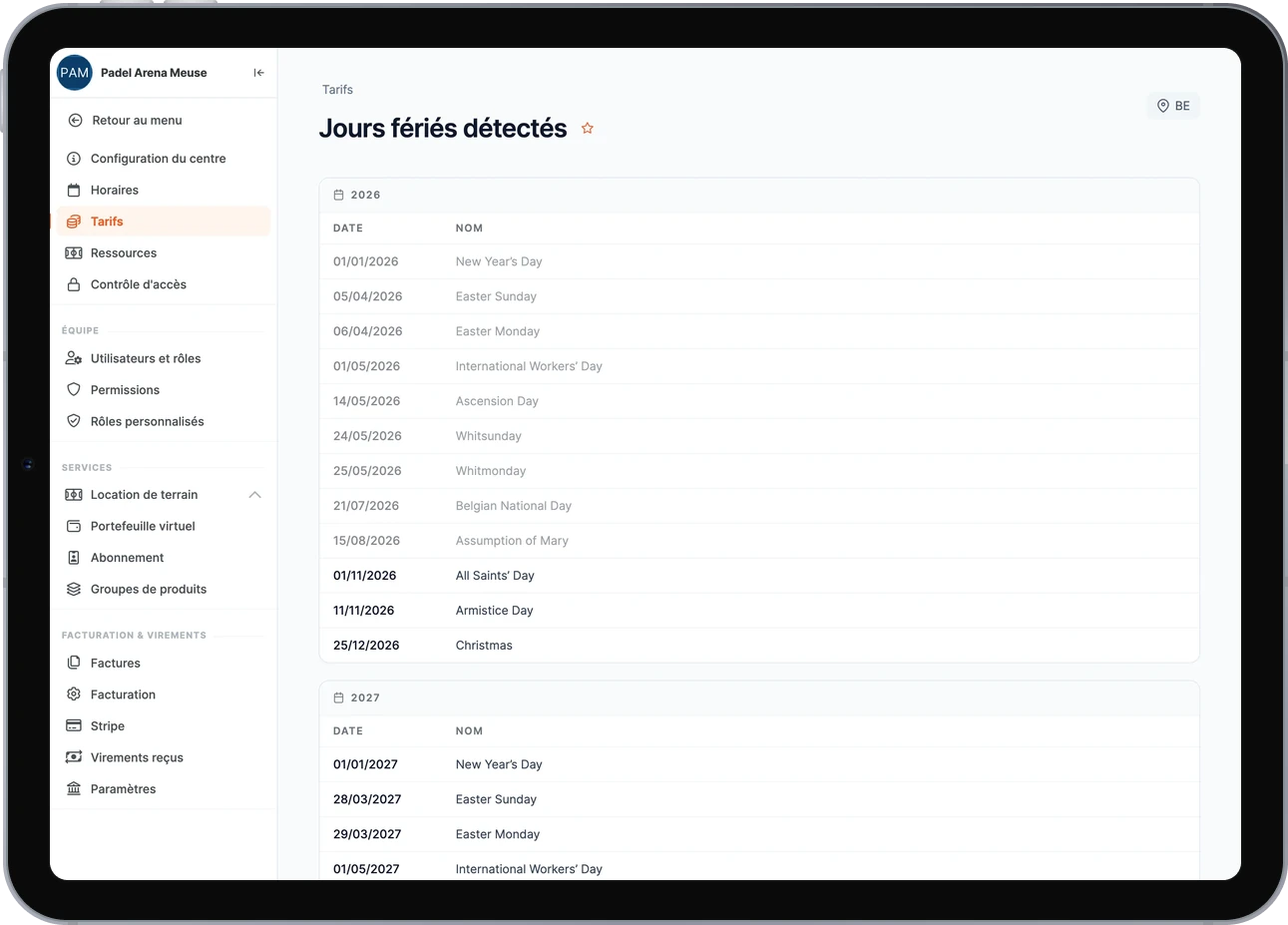Click the Whitmonday holiday name
The width and height of the screenshot is (1288, 925).
(491, 471)
